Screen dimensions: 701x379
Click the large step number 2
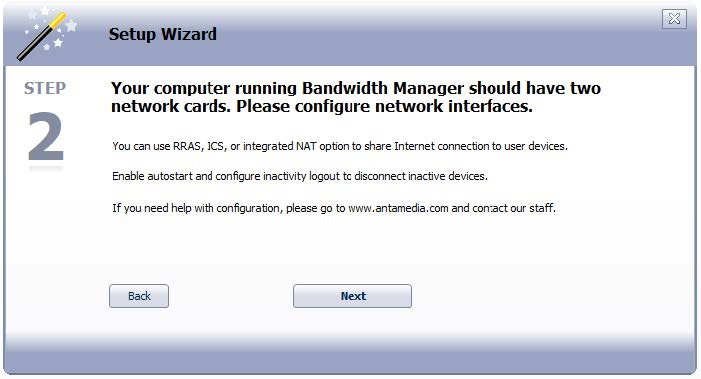46,136
